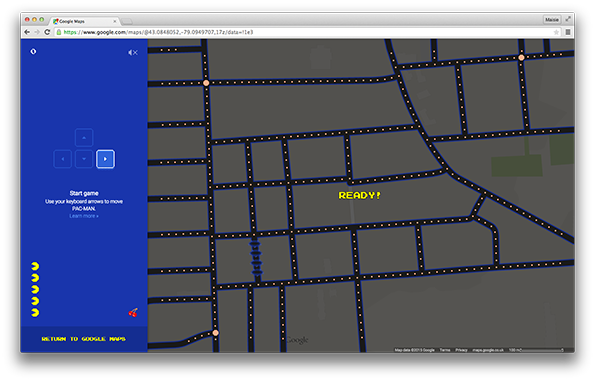Click the 'Start game' heading text
595x381 pixels.
pyautogui.click(x=84, y=193)
